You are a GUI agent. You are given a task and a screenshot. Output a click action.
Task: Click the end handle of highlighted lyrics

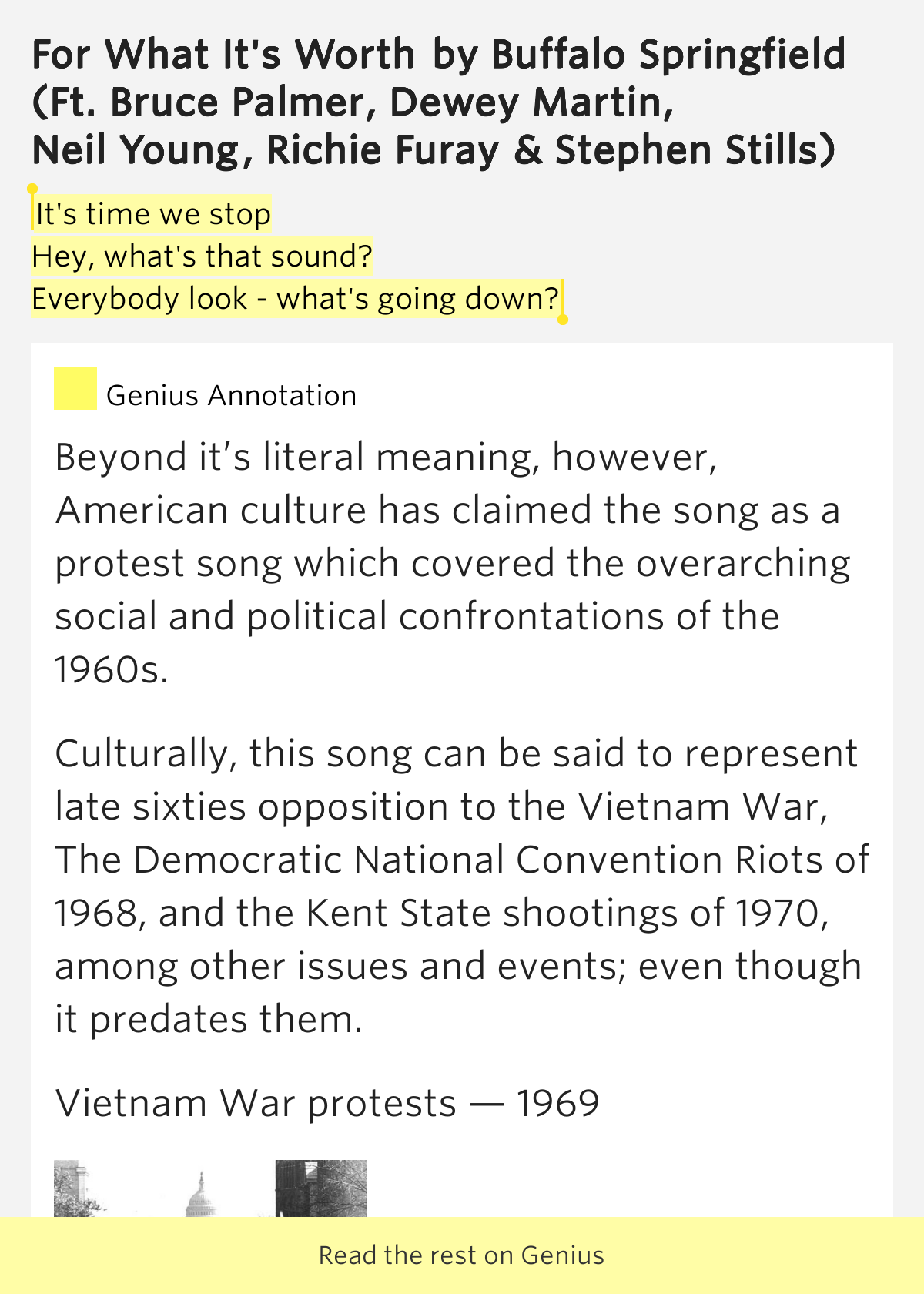[563, 319]
